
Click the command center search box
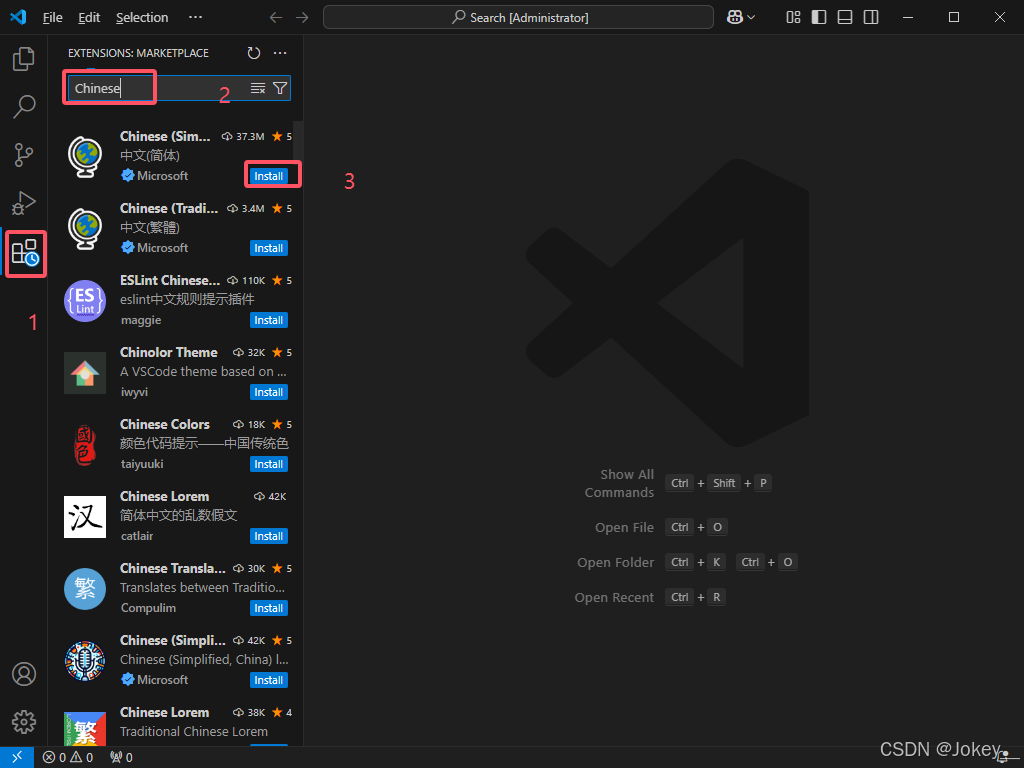pos(518,18)
